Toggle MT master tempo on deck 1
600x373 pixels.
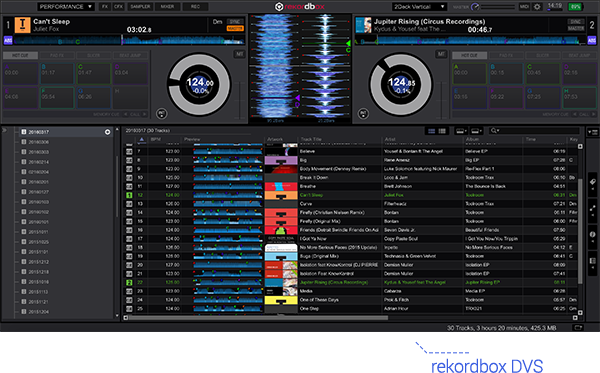(x=240, y=54)
